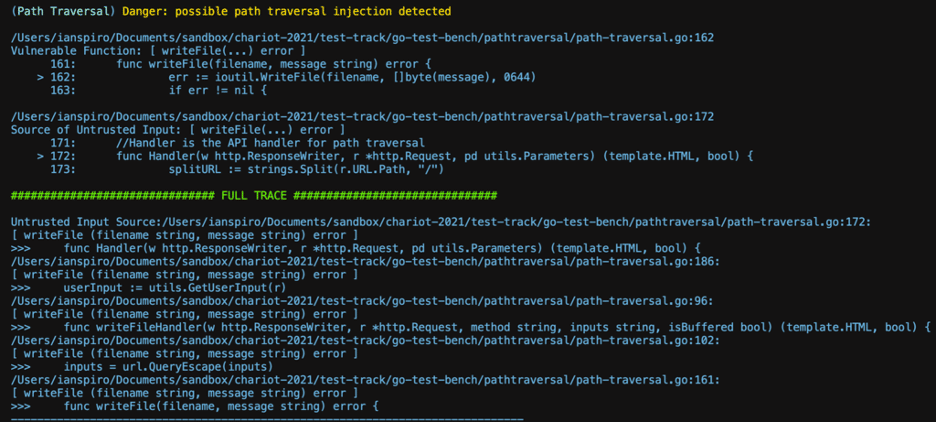Click the (Path Traversal) label in header

tap(64, 11)
